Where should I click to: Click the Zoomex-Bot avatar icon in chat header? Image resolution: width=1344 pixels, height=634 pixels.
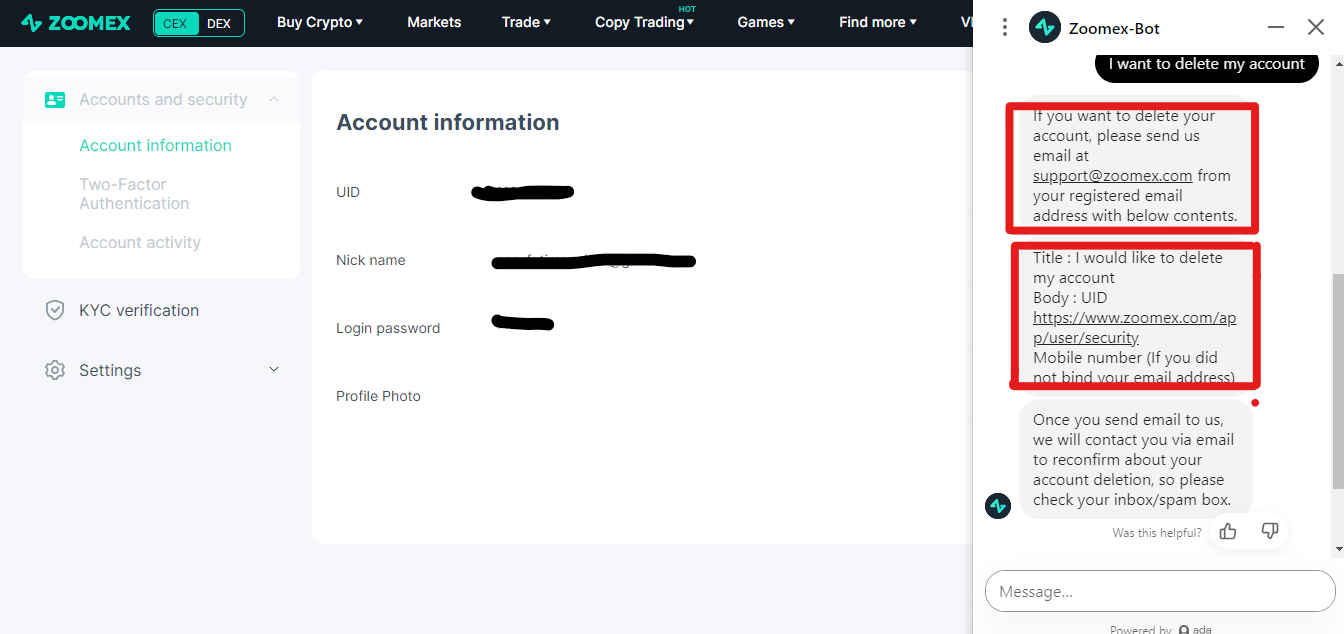1044,28
